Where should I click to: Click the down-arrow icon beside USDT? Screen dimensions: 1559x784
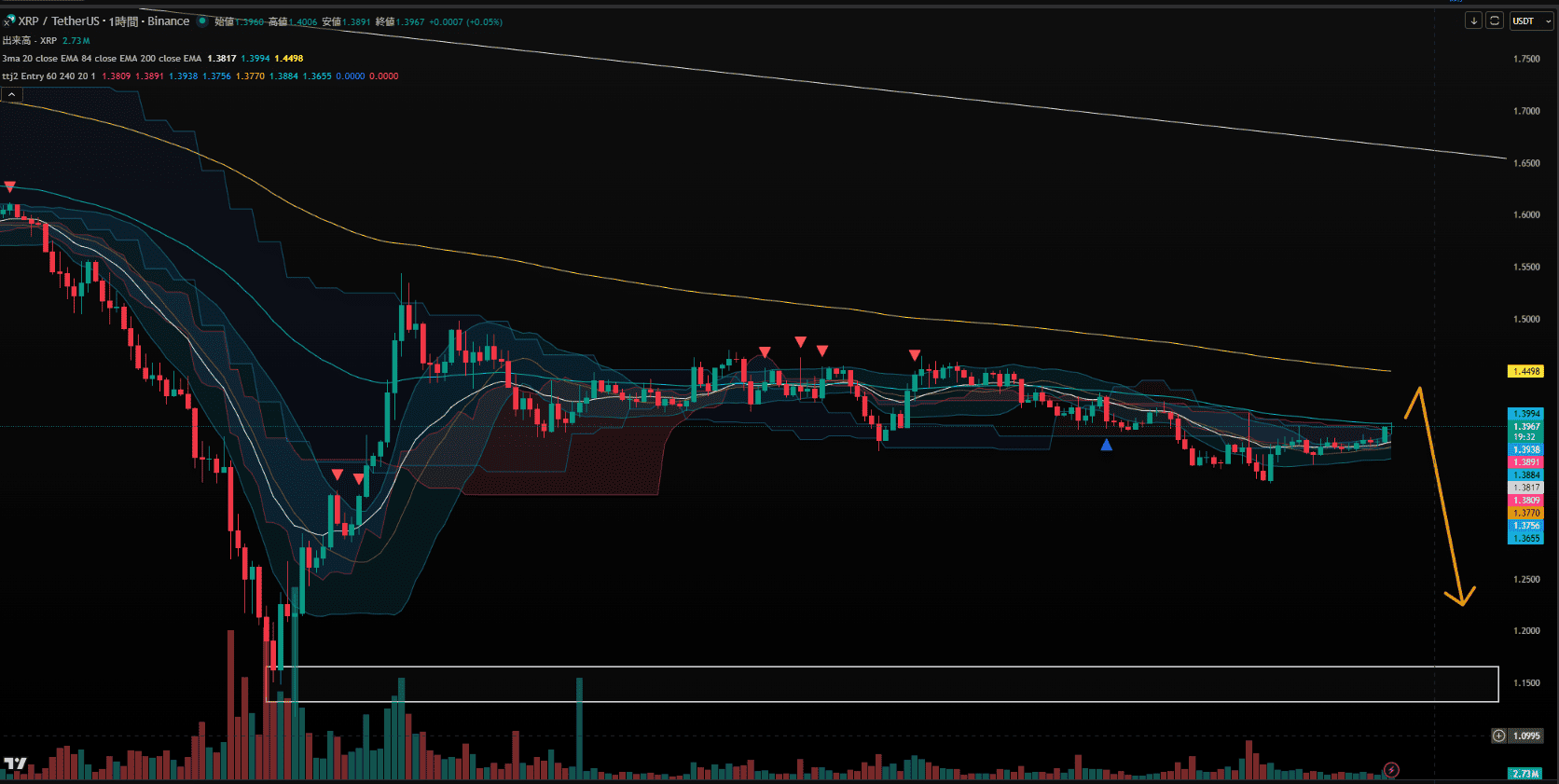click(x=1473, y=21)
